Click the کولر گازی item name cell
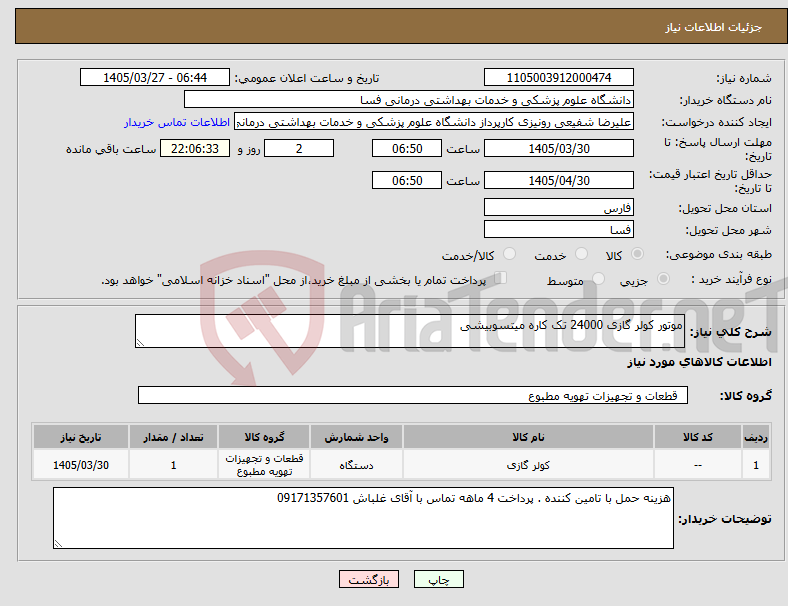The height and width of the screenshot is (606, 788). click(x=528, y=465)
